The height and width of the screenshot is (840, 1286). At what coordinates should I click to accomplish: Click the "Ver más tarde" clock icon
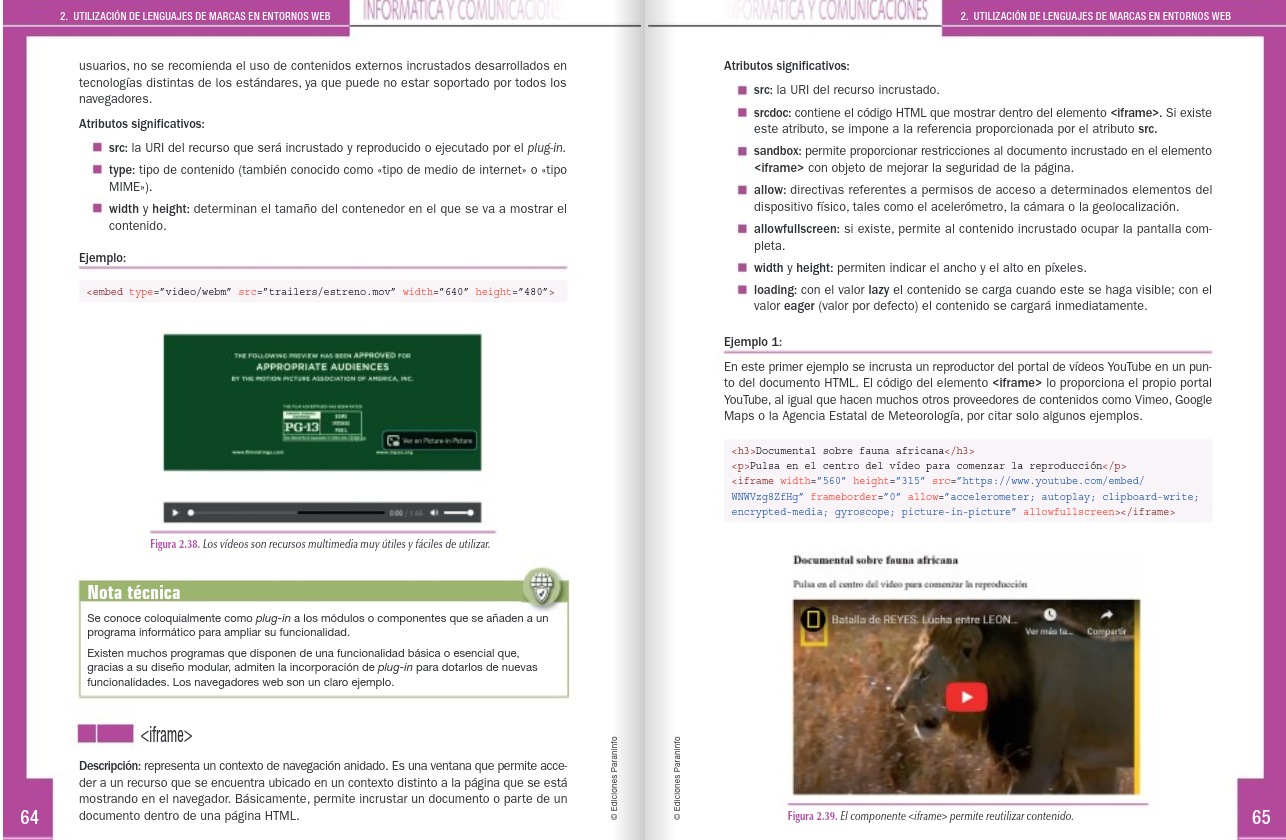point(1050,613)
